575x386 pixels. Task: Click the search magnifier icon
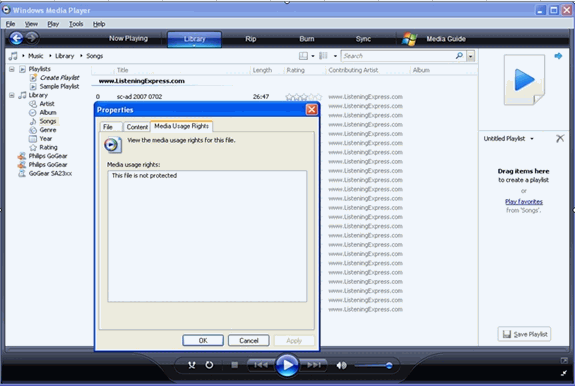tap(459, 56)
